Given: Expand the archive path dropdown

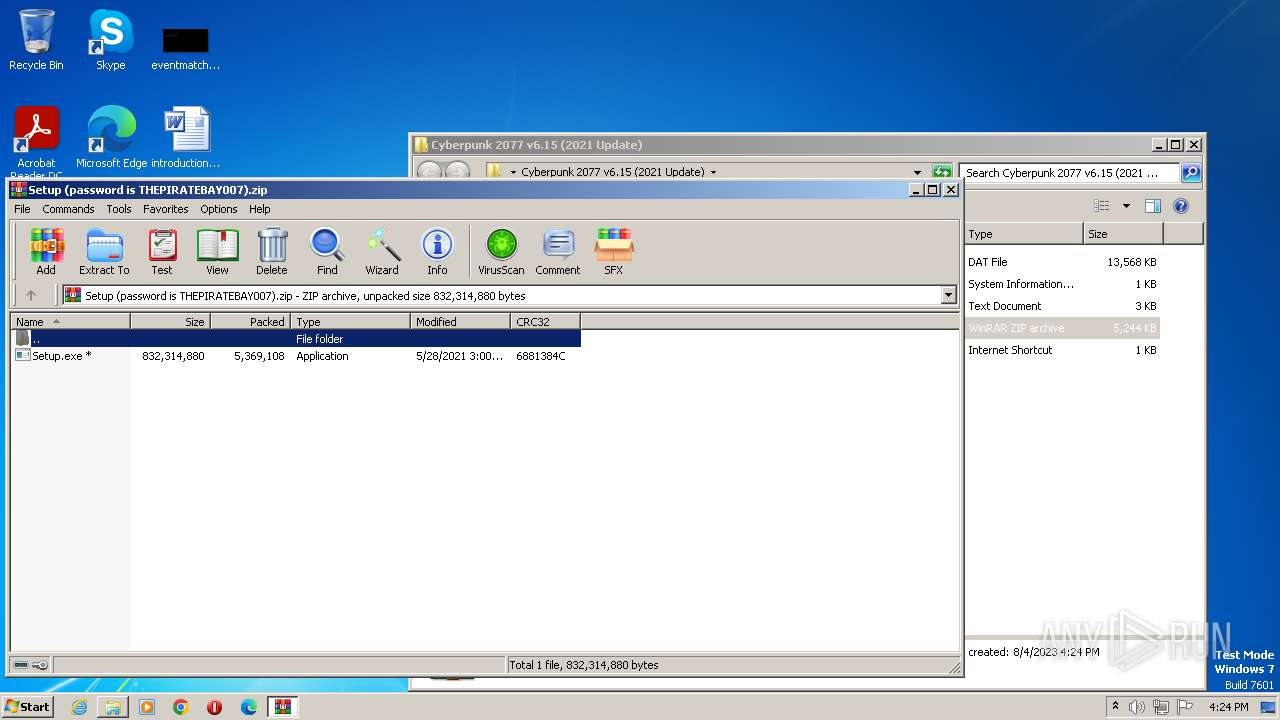Looking at the screenshot, I should pos(948,295).
